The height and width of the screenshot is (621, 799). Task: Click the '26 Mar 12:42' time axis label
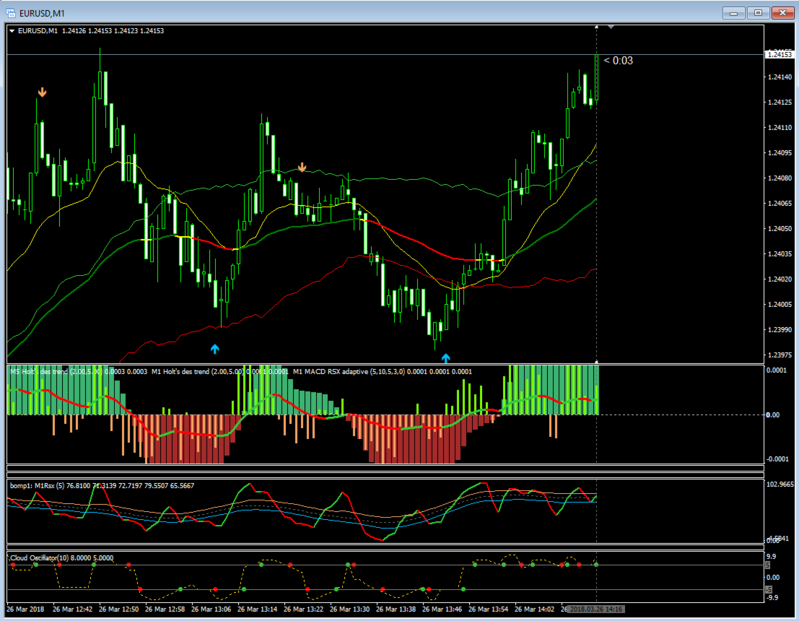tap(72, 609)
